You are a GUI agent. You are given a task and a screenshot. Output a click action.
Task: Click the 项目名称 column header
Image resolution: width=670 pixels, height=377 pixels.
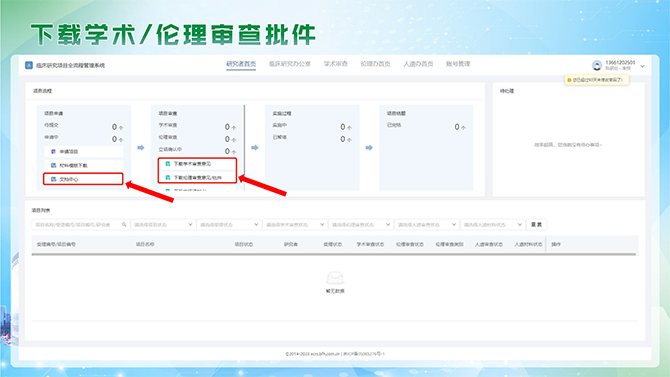pos(145,244)
